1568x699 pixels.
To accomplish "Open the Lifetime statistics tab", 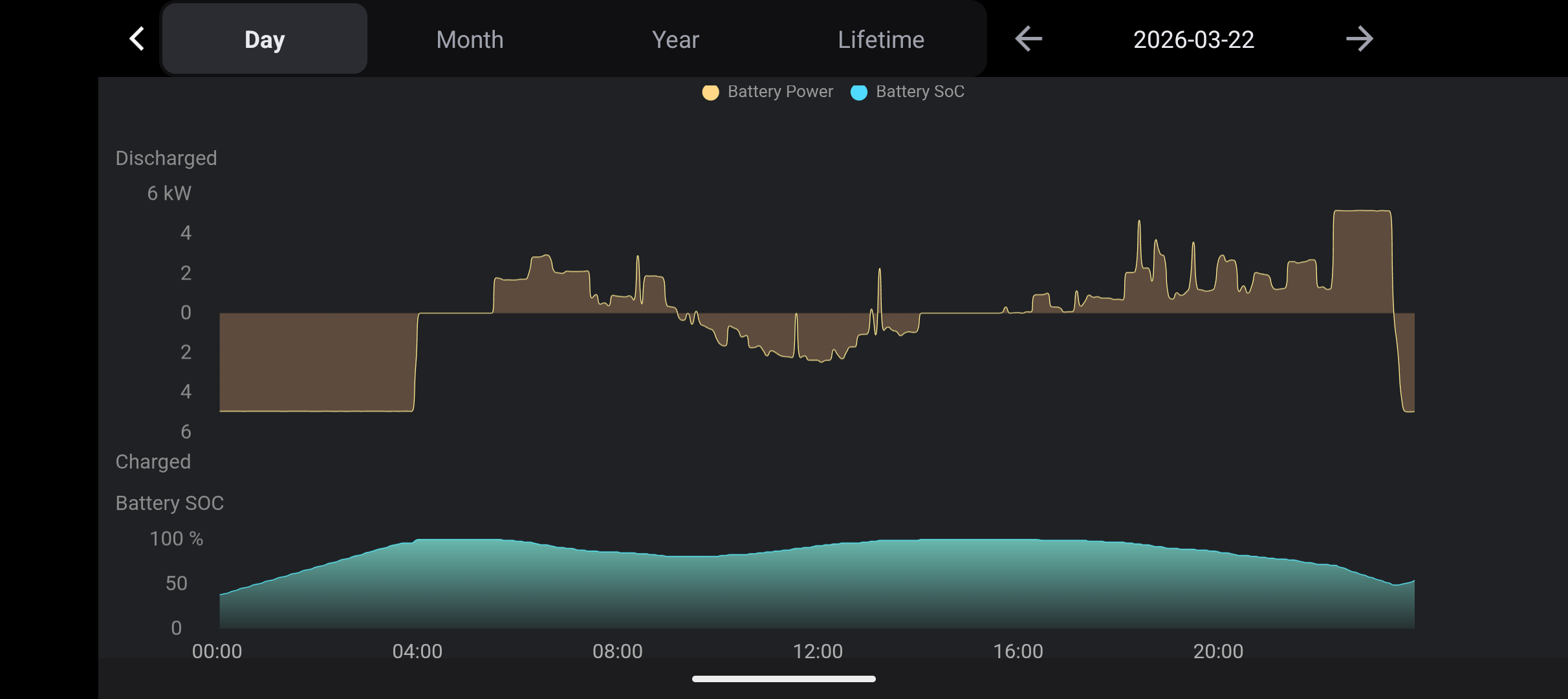I will (880, 39).
